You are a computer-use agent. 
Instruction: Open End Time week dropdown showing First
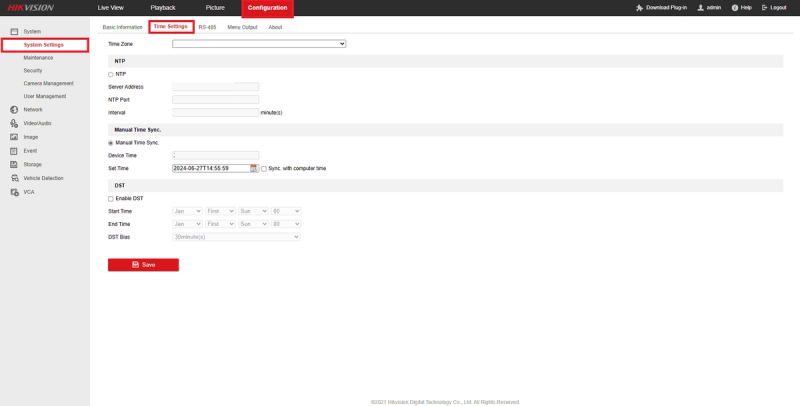(x=220, y=224)
